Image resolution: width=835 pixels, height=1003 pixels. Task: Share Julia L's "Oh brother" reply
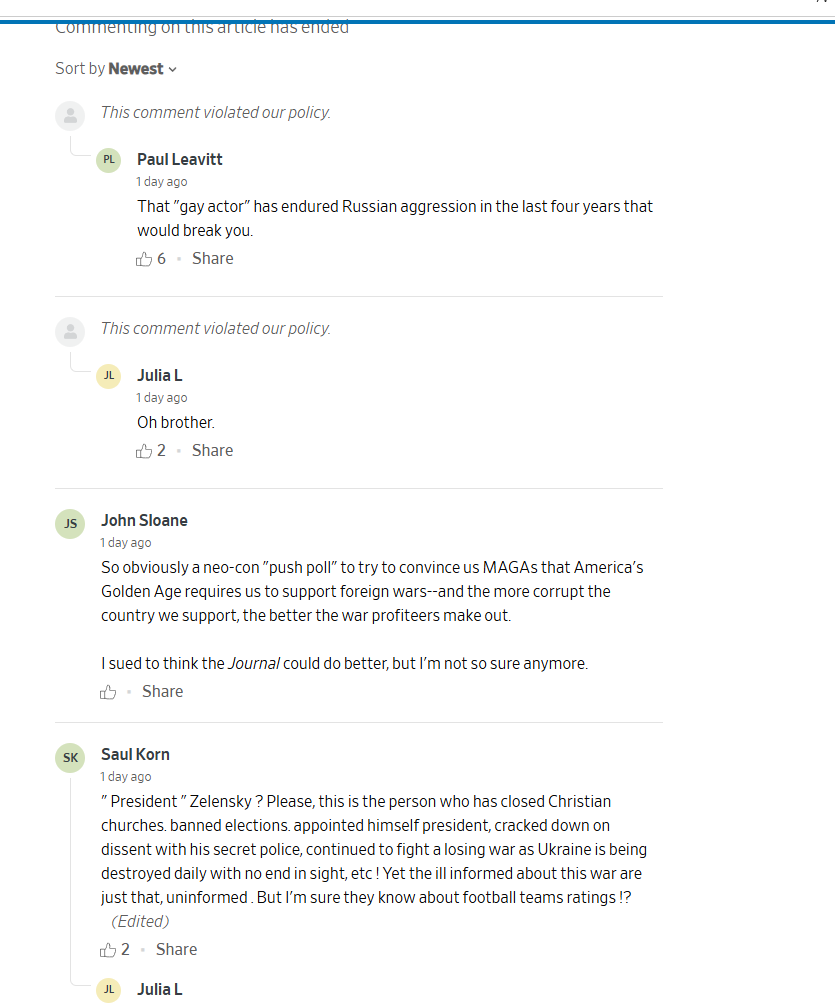point(212,451)
